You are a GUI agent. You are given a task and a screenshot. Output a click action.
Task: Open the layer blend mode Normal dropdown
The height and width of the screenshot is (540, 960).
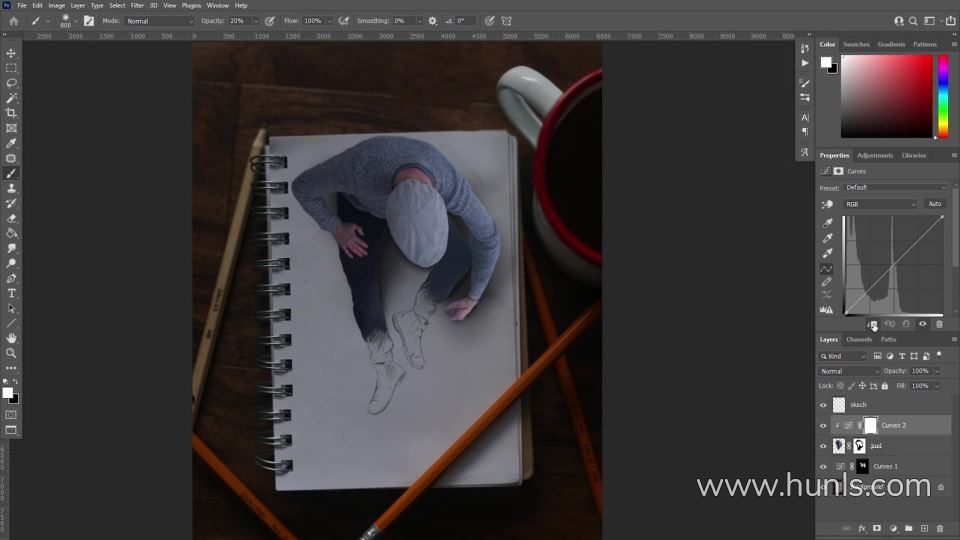[x=849, y=371]
